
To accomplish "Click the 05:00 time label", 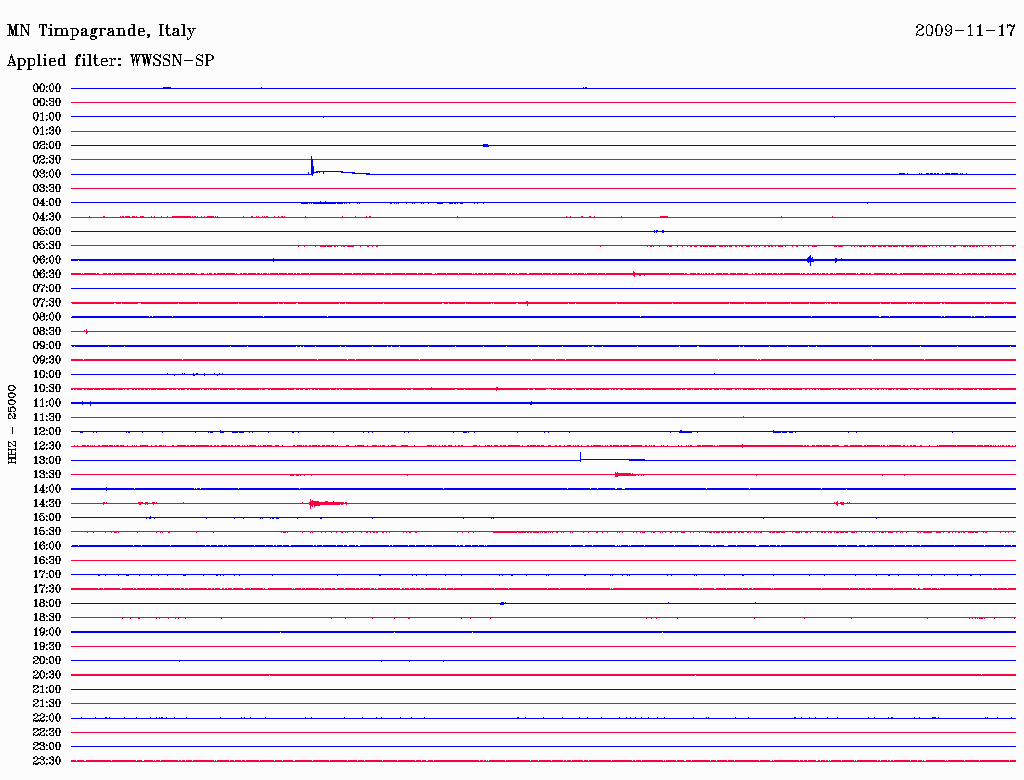I will pos(47,231).
